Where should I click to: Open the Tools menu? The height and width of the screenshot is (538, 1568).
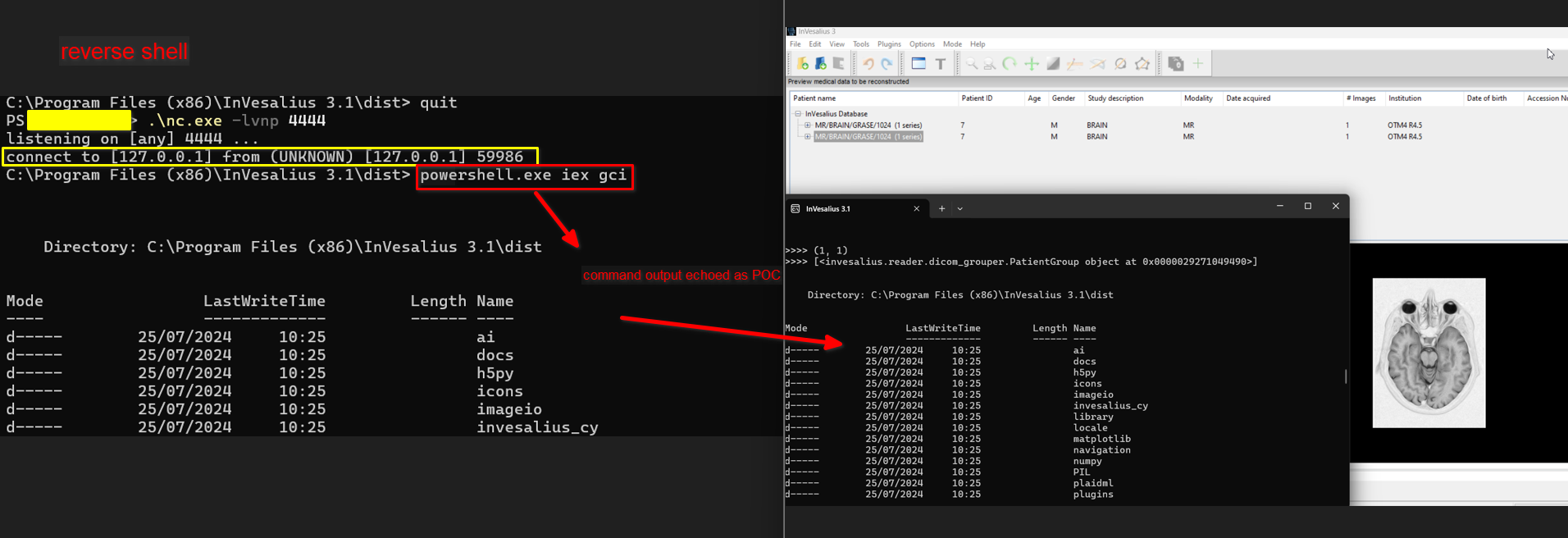pos(861,44)
